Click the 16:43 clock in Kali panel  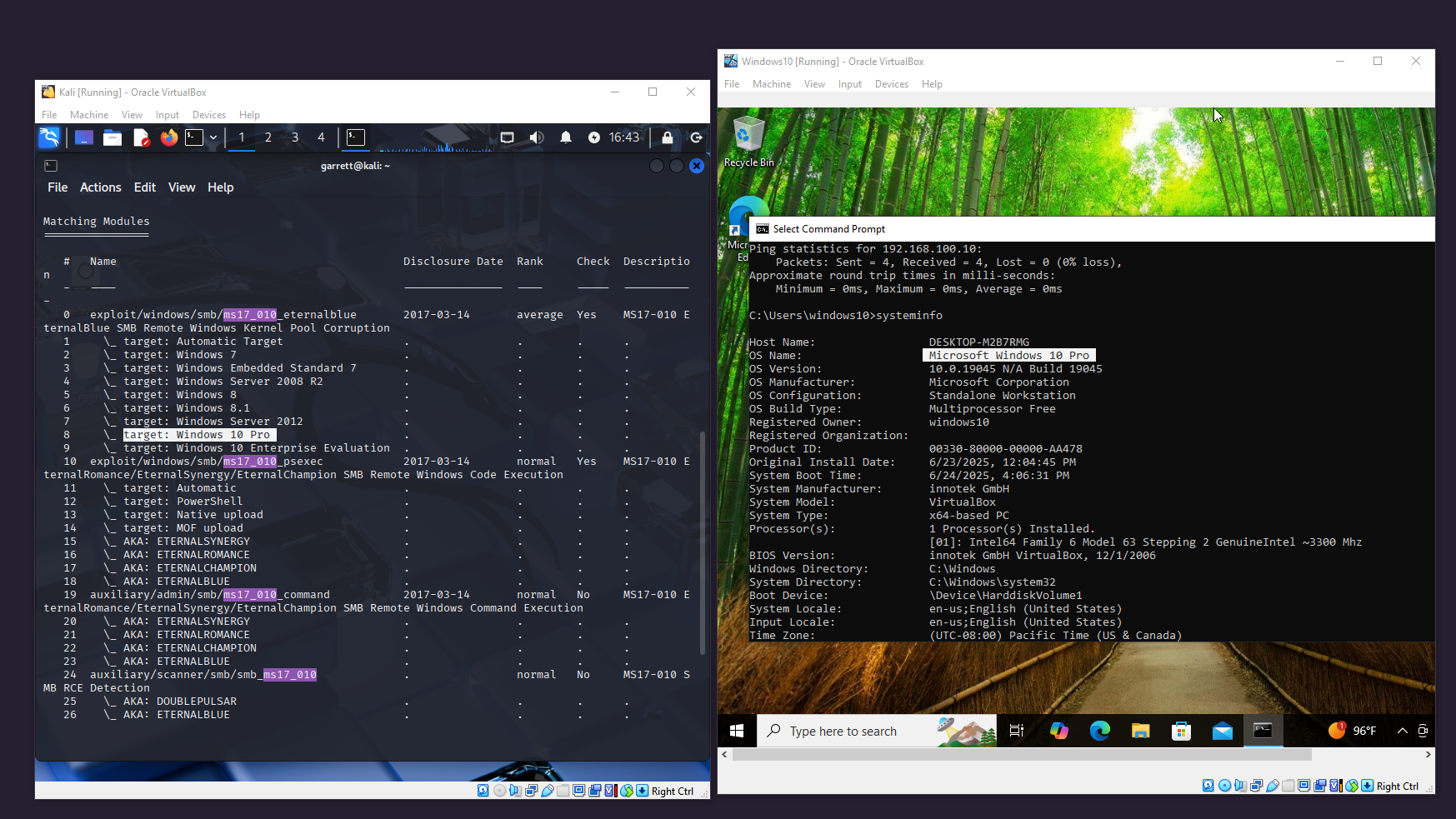point(624,137)
